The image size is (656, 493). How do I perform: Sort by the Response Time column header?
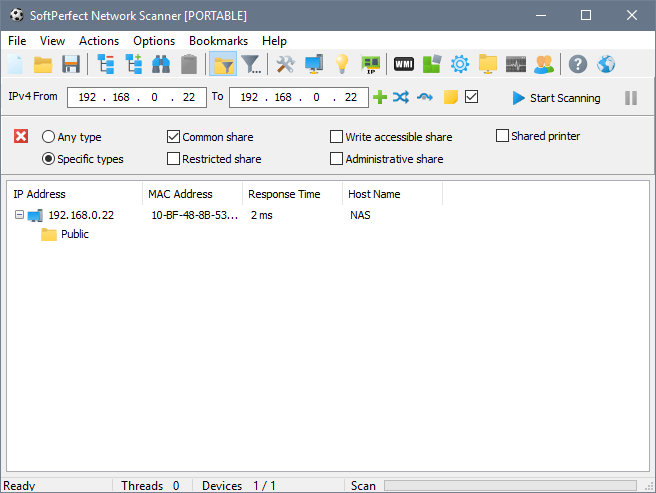292,194
